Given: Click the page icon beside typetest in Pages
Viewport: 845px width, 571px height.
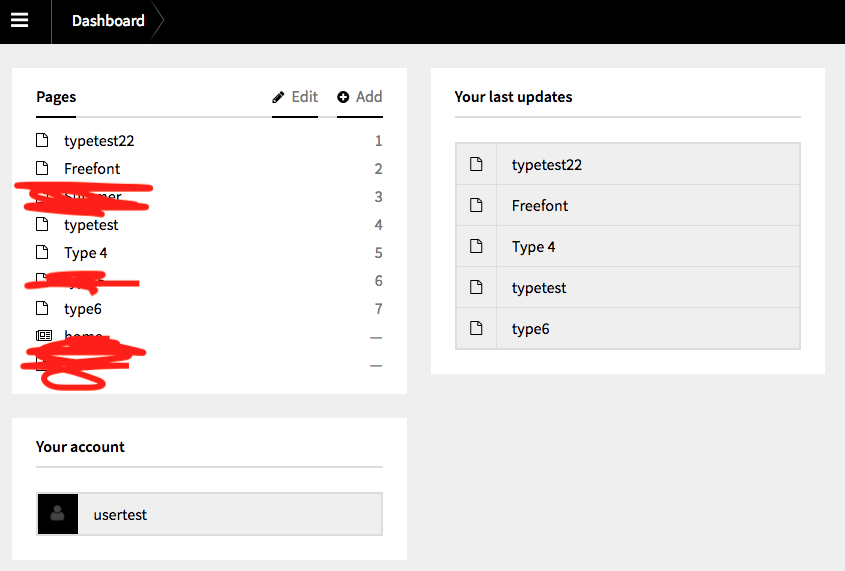Looking at the screenshot, I should 43,225.
